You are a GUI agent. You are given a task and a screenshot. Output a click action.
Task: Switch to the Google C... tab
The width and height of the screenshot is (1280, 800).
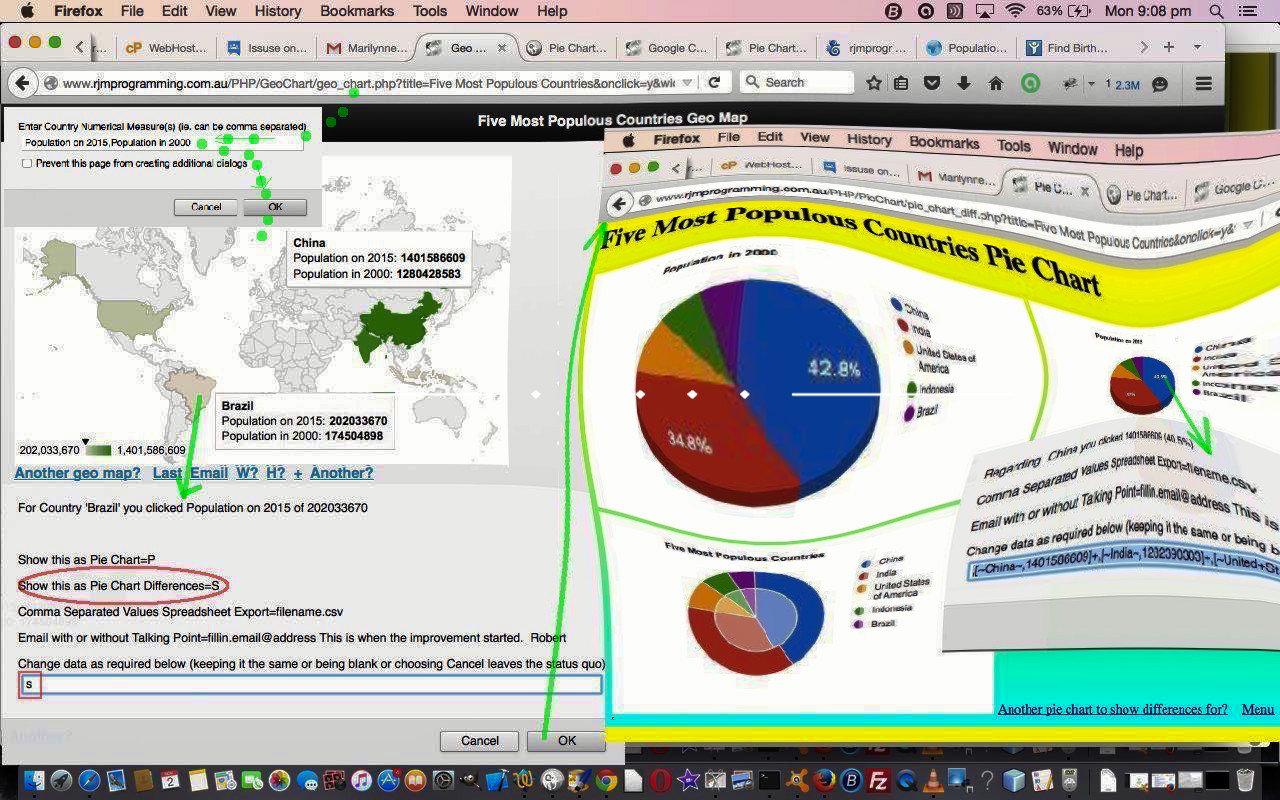tap(666, 48)
